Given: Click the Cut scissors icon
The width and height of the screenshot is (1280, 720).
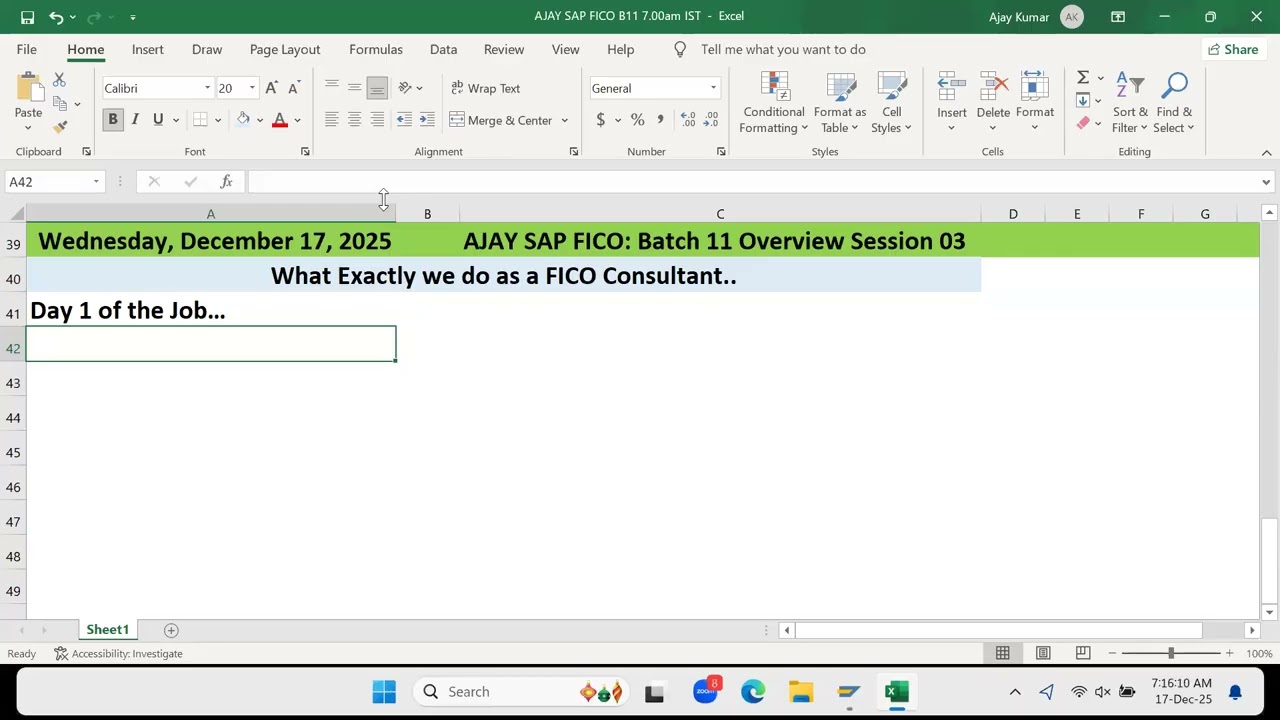Looking at the screenshot, I should (x=59, y=80).
